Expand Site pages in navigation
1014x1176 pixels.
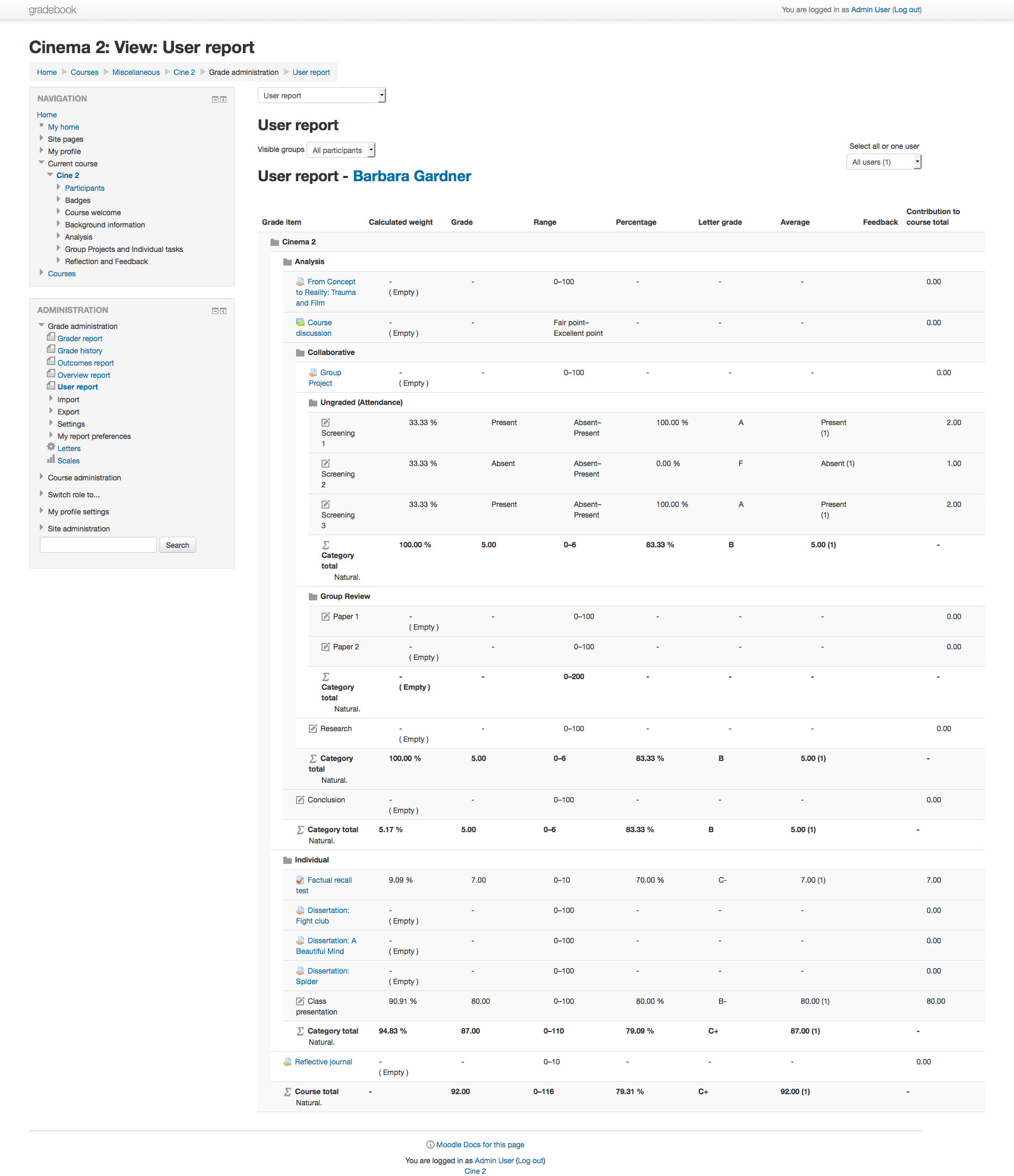click(x=41, y=138)
